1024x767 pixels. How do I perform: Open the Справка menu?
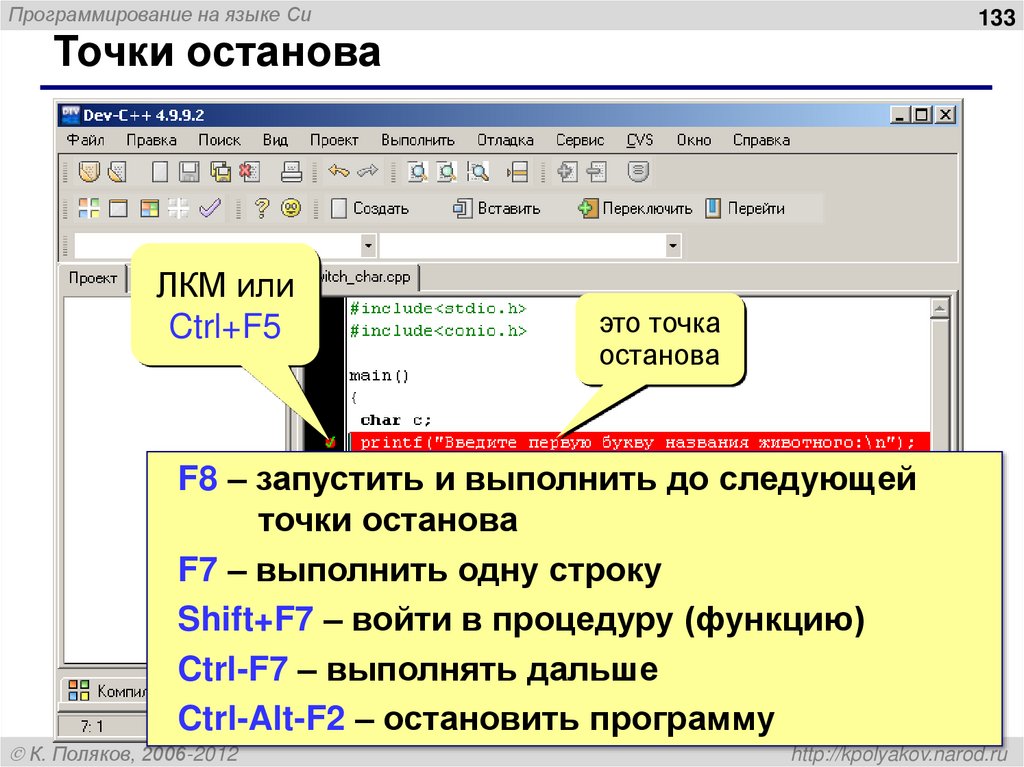tap(761, 140)
